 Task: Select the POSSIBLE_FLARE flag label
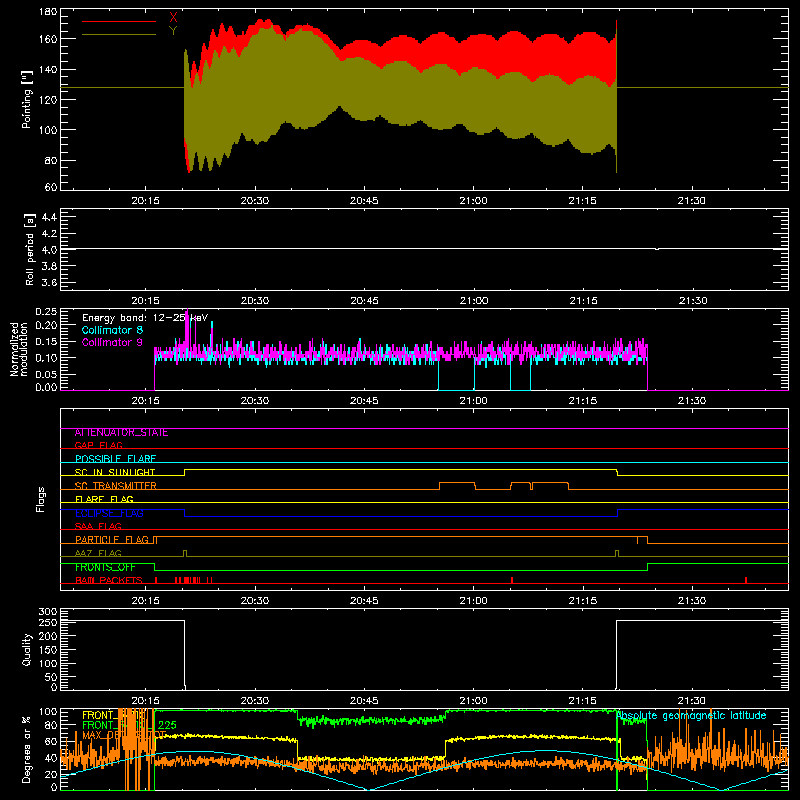coord(115,459)
